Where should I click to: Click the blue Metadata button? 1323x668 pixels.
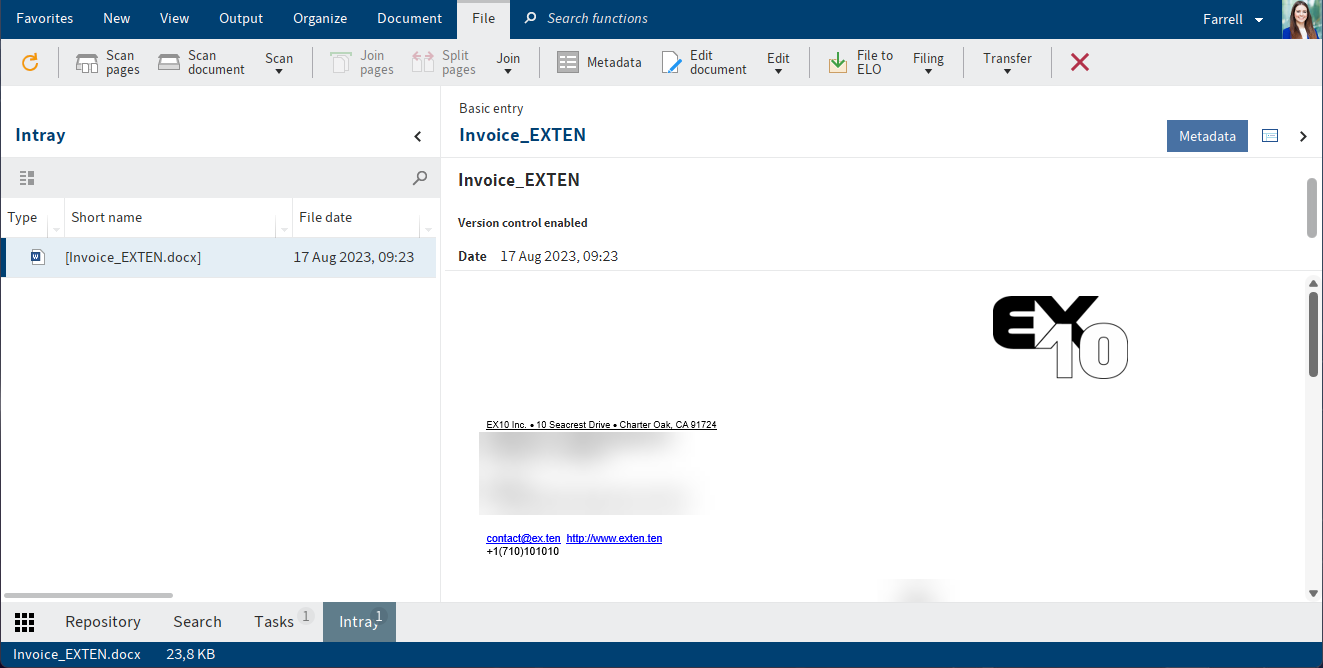click(1207, 136)
